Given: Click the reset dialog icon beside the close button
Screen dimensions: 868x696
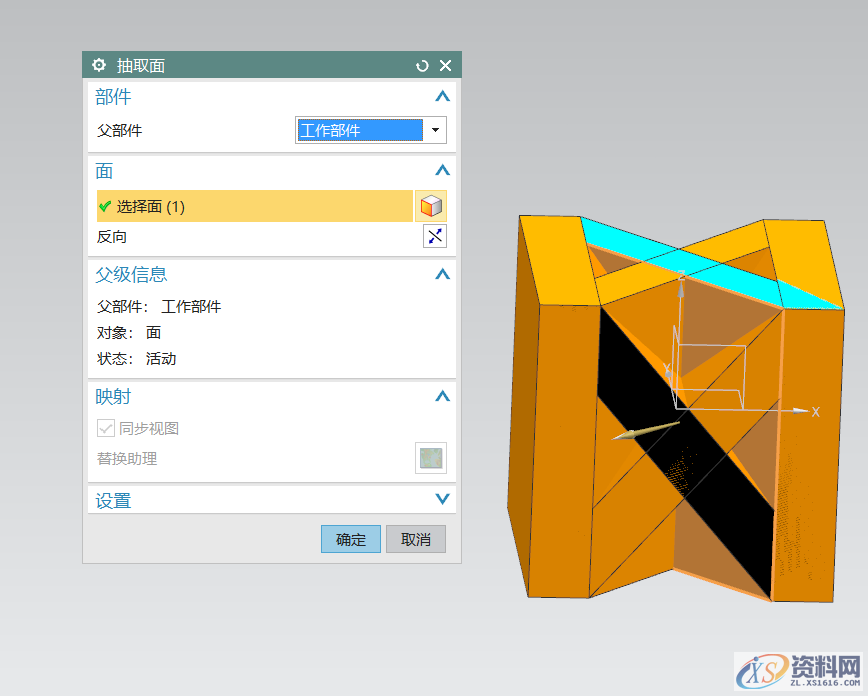Looking at the screenshot, I should 421,64.
